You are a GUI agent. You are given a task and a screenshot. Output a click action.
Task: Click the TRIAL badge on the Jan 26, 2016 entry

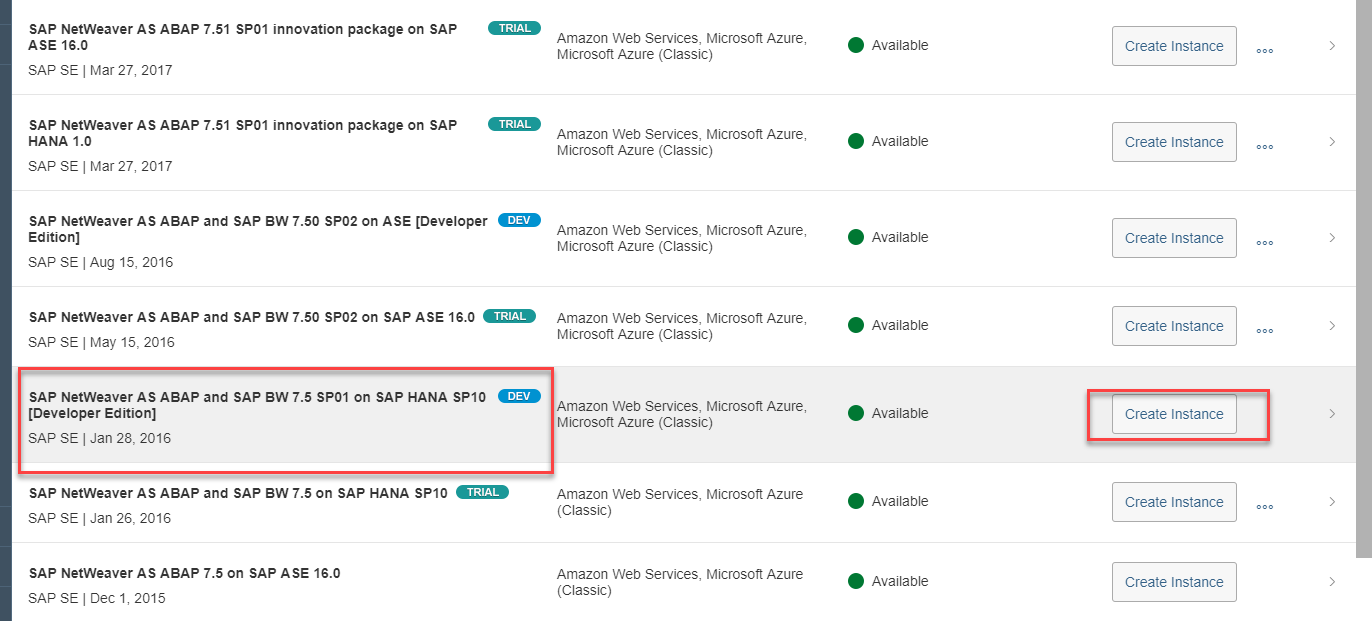(482, 492)
